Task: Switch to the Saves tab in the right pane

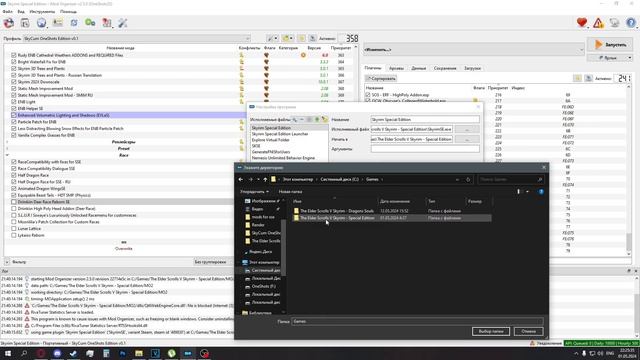Action: pyautogui.click(x=445, y=68)
